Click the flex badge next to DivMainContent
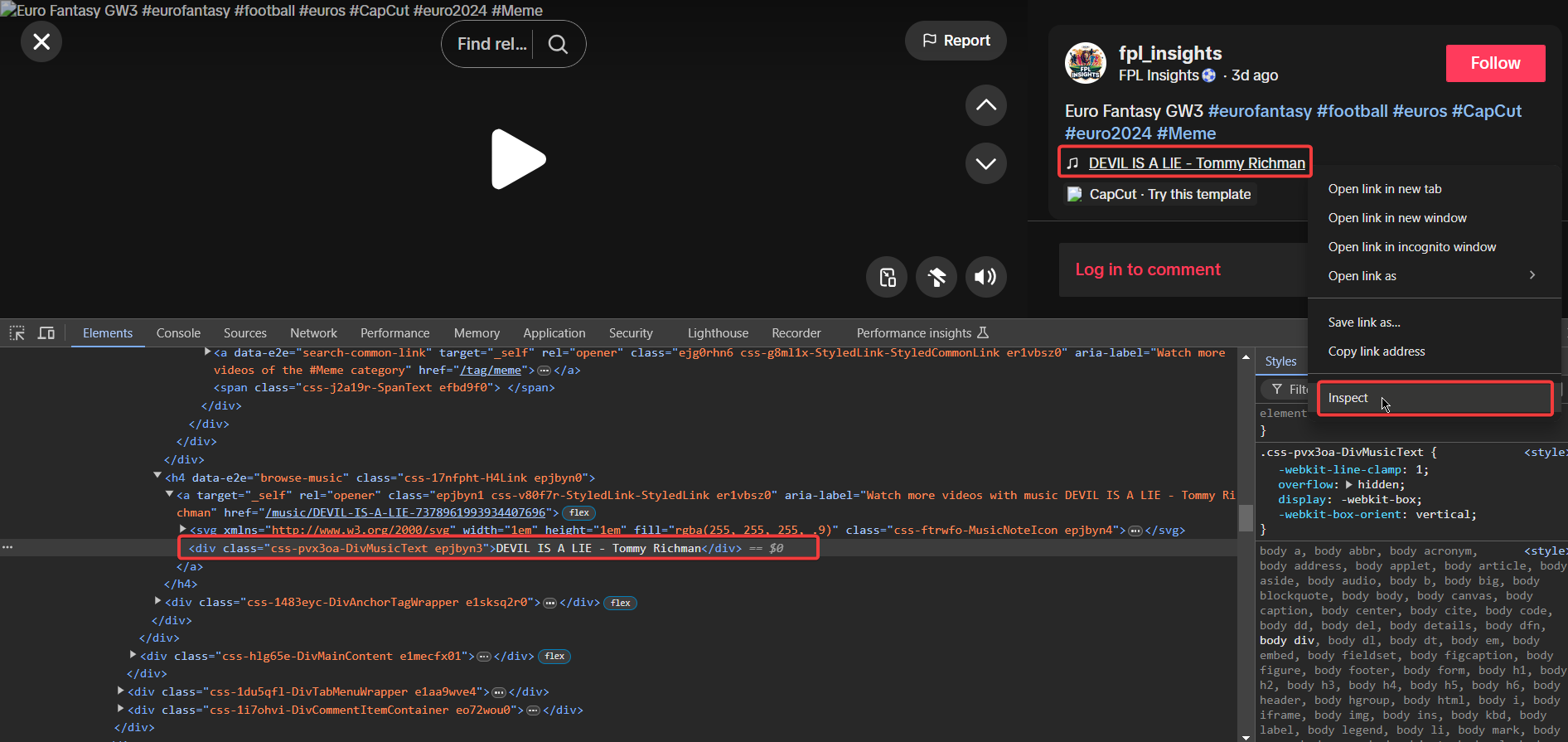This screenshot has height=742, width=1568. (554, 657)
